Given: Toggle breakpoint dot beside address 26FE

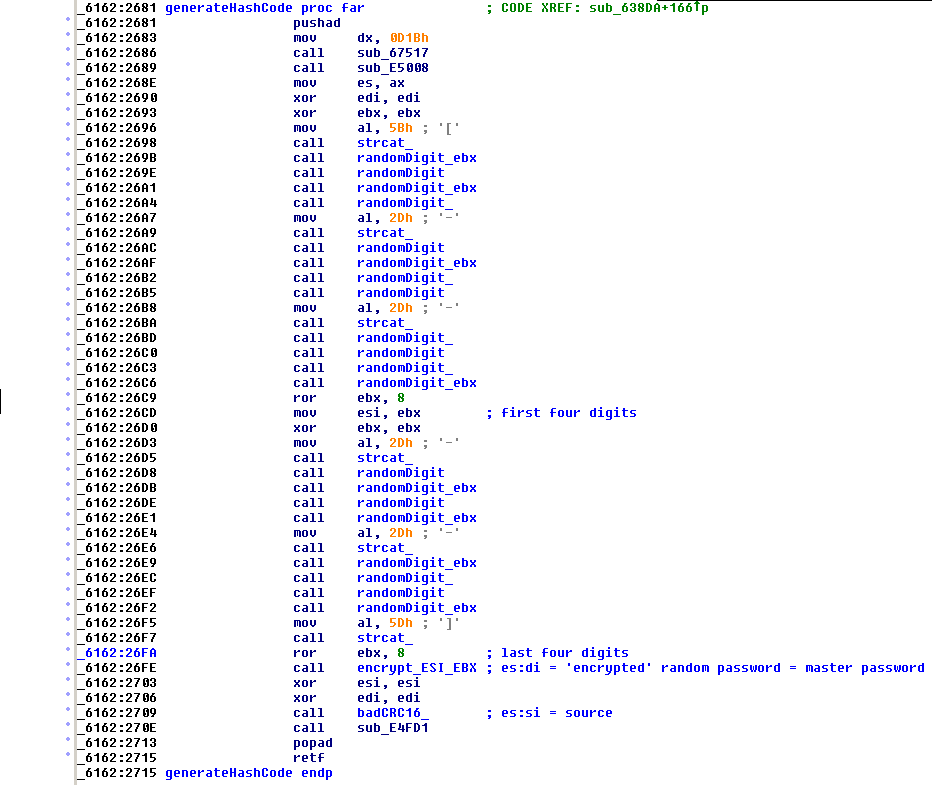Looking at the screenshot, I should click(68, 665).
